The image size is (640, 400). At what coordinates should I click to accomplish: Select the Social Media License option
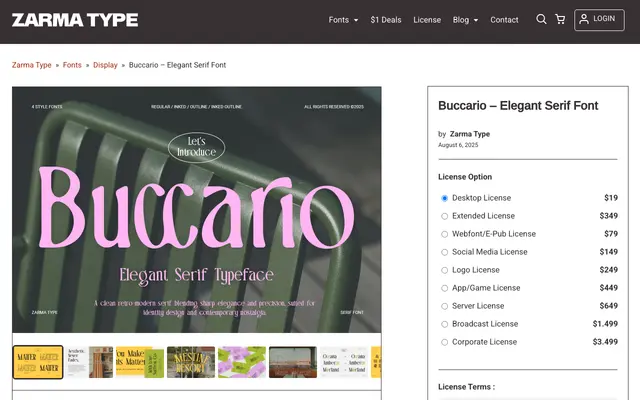(444, 252)
